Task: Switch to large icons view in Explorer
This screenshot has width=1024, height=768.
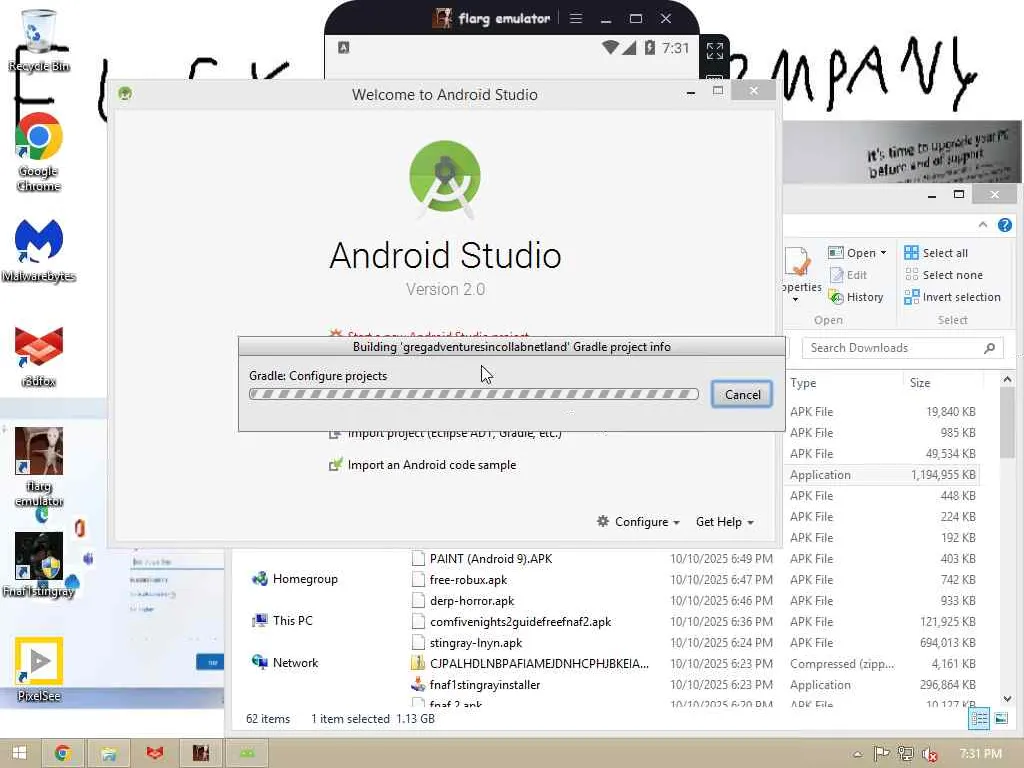Action: [1000, 719]
